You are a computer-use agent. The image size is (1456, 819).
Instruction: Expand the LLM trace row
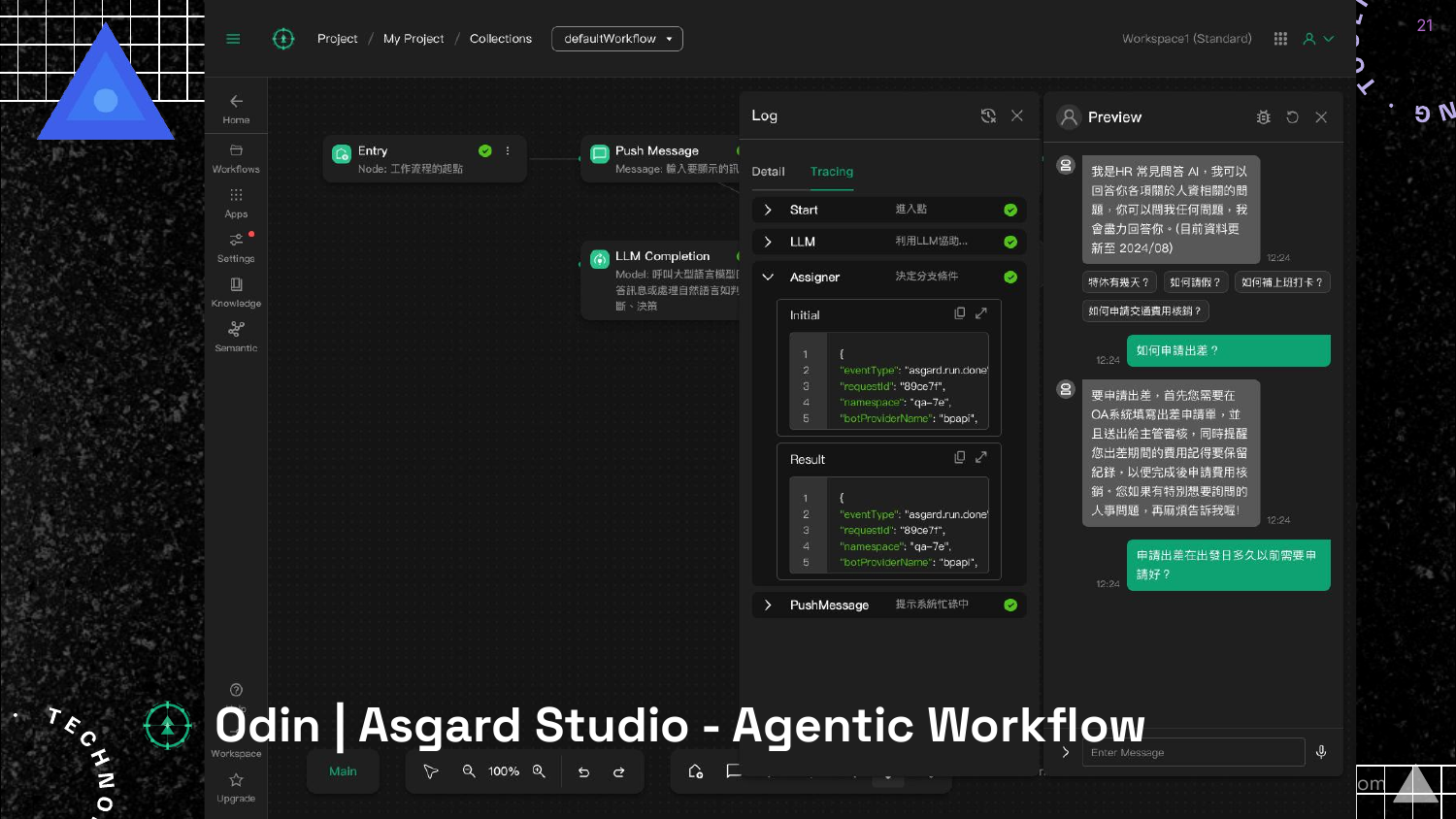point(768,242)
